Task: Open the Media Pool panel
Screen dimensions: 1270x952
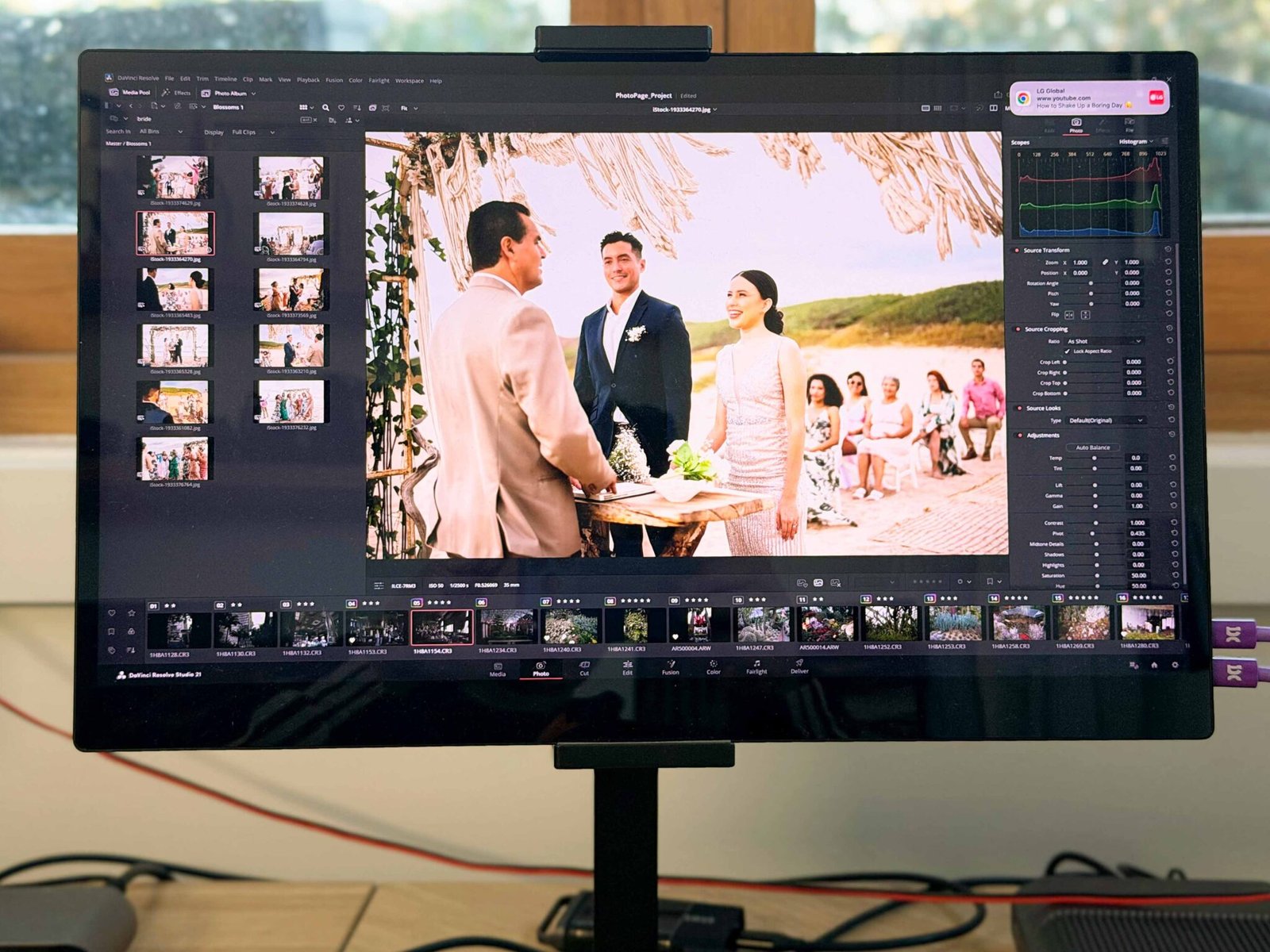Action: coord(130,92)
